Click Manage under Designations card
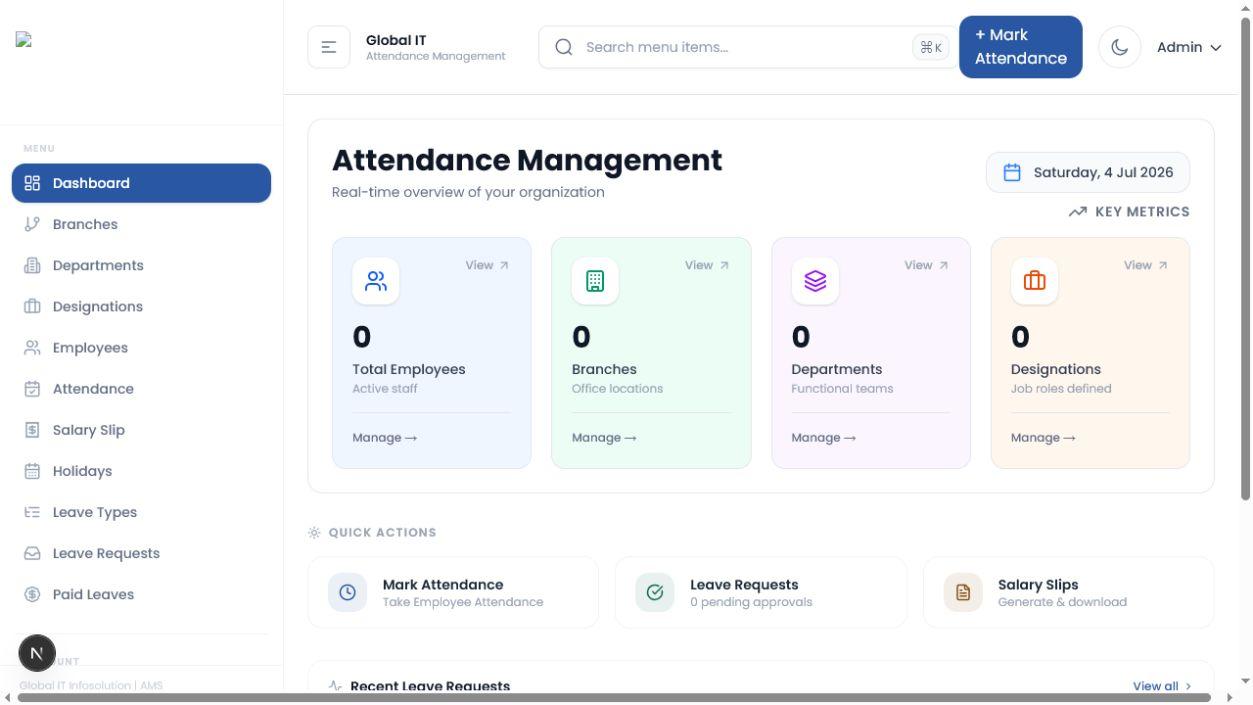 [x=1043, y=437]
